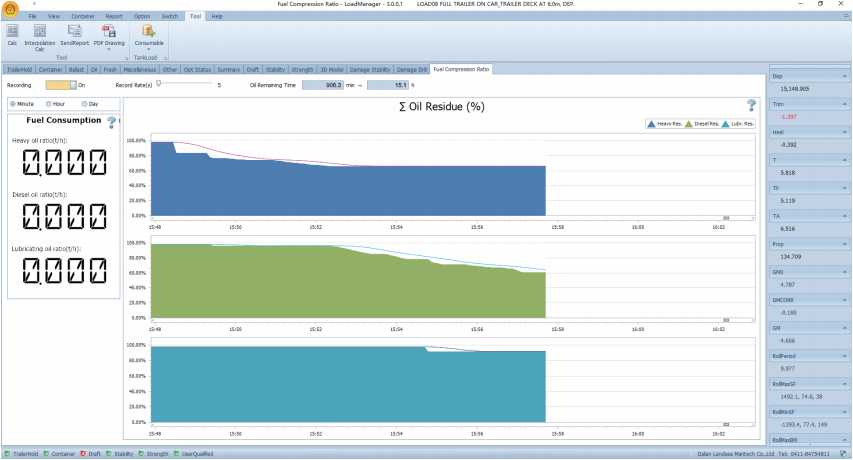Click the Consumable tank load icon
Viewport: 853px width, 460px height.
point(149,33)
